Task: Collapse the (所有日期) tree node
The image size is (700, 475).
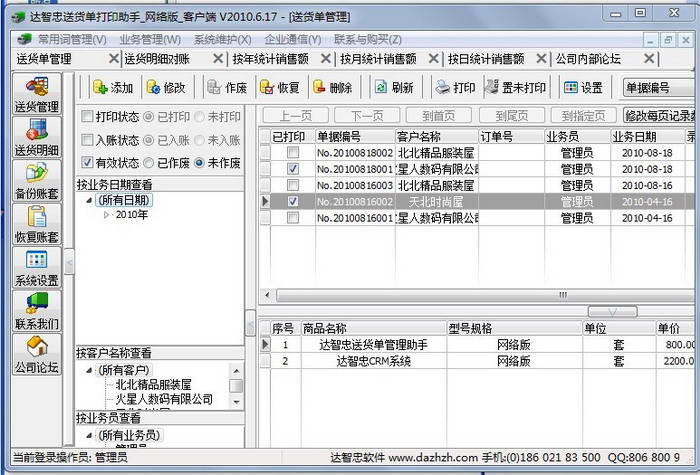Action: point(89,200)
